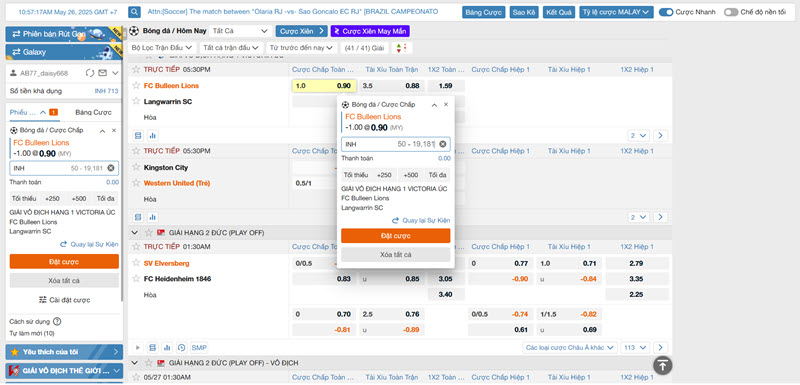Collapse the PLAY OFF - VÔ ĐỊCH league
The width and height of the screenshot is (800, 385).
[x=135, y=363]
